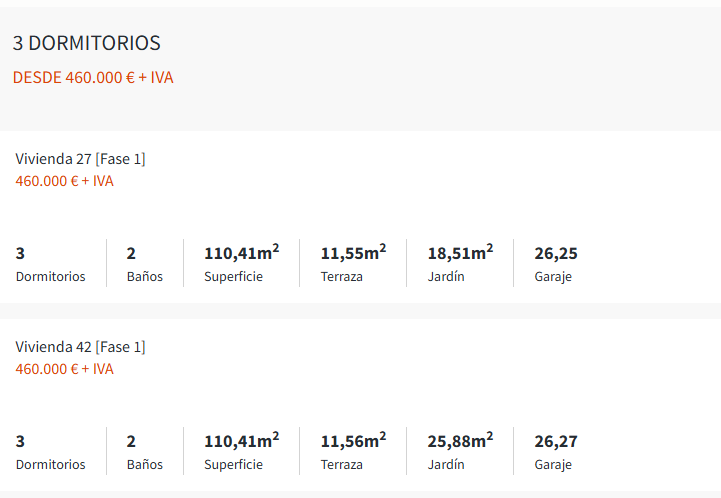Select the Dormitorios count for Vivienda 42
The width and height of the screenshot is (721, 498).
pos(21,441)
